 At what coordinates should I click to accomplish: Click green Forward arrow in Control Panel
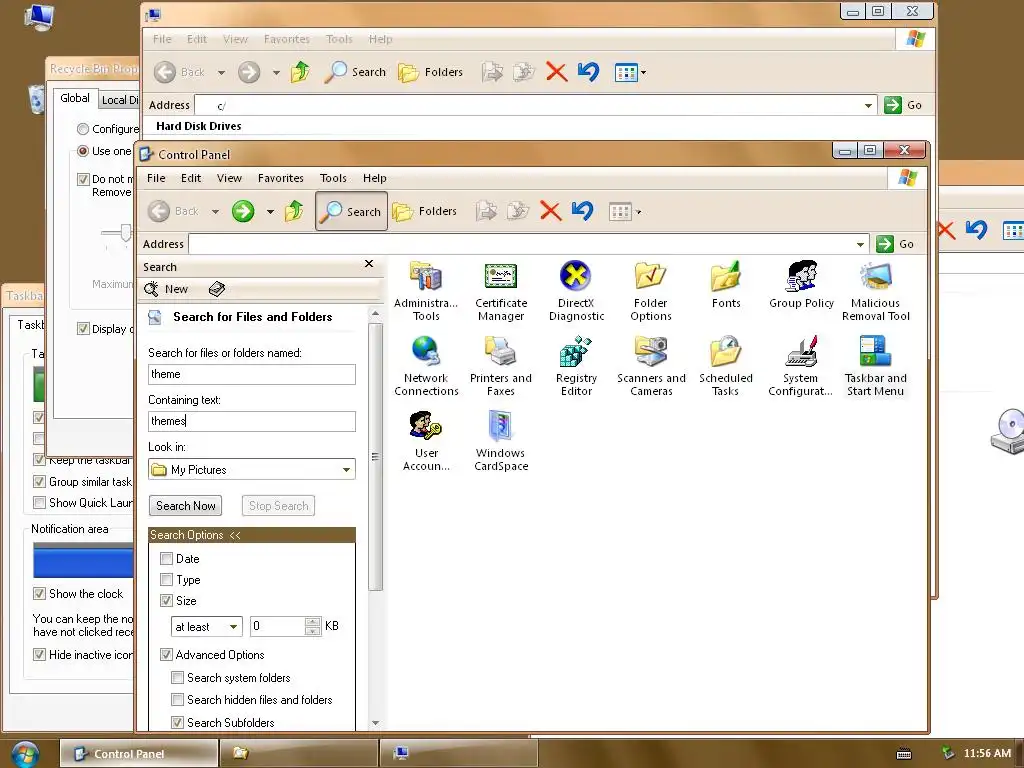[243, 211]
